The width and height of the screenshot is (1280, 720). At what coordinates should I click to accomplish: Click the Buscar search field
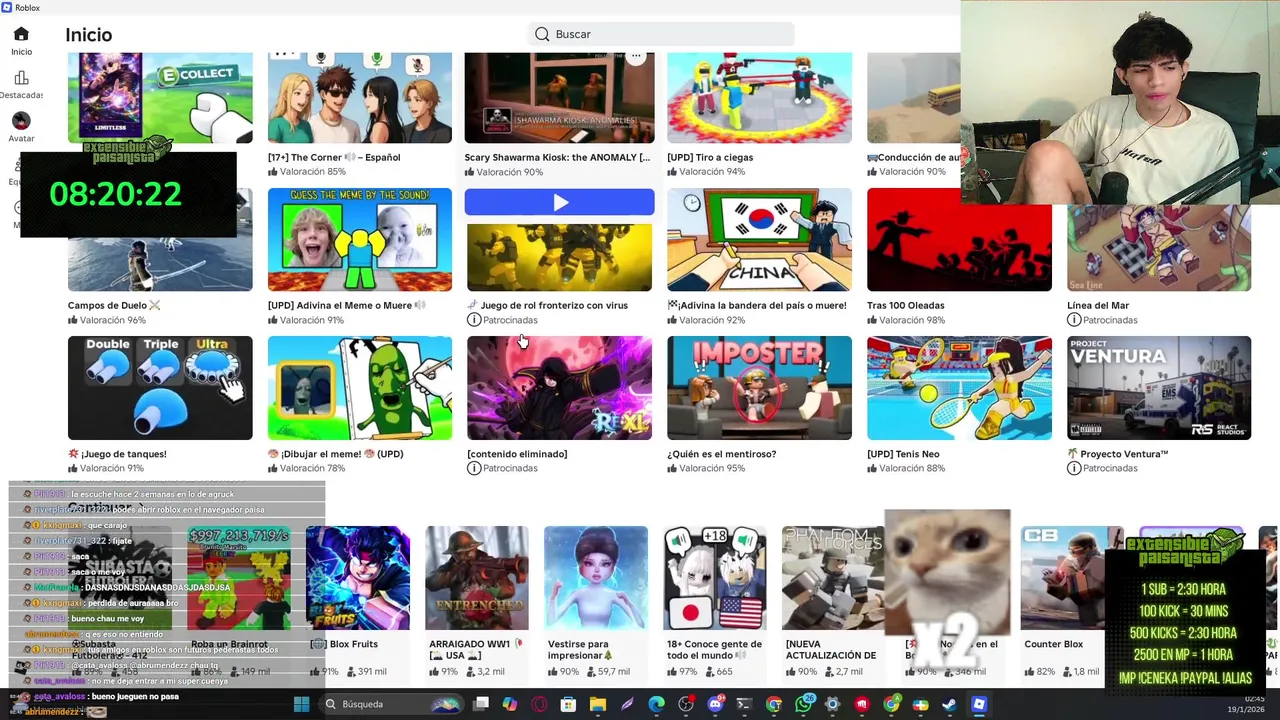point(662,34)
